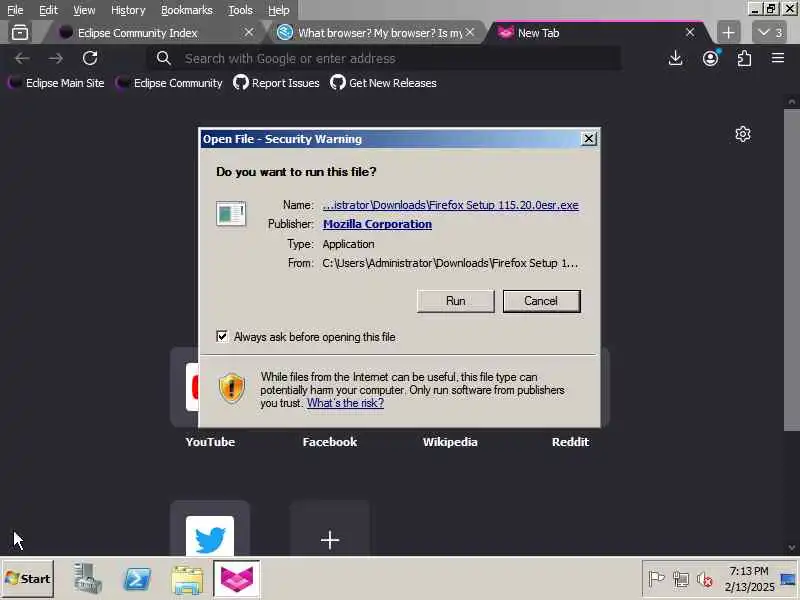The width and height of the screenshot is (800, 600).
Task: Close the New Tab tab
Action: coord(690,32)
